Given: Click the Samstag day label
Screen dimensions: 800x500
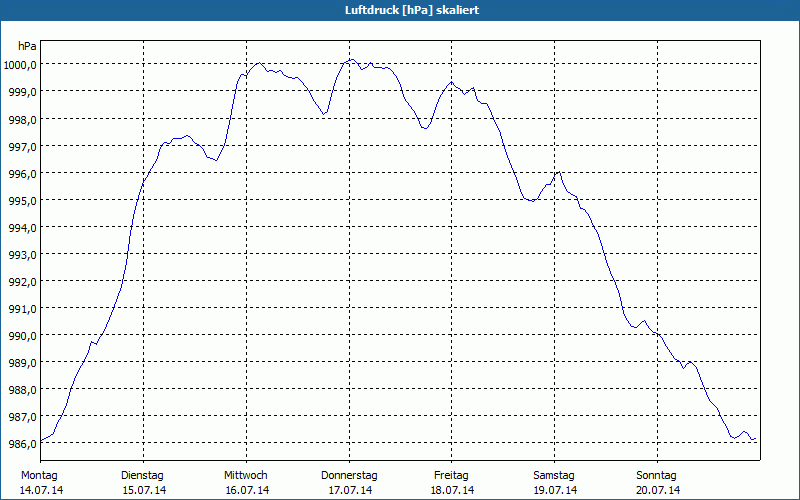Looking at the screenshot, I should click(x=554, y=476).
